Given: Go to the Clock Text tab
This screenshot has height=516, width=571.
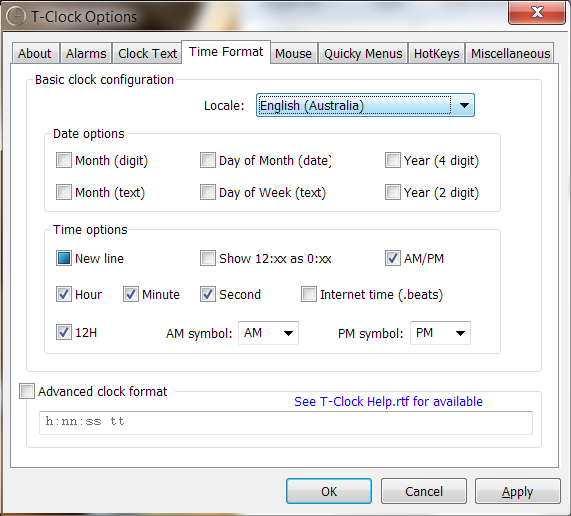Looking at the screenshot, I should tap(147, 54).
